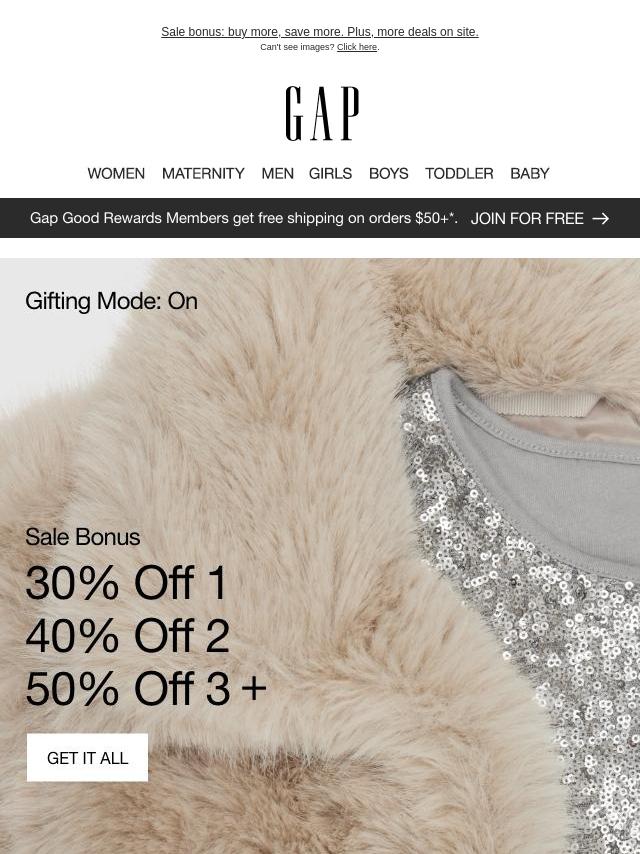Open the Baby category

(529, 173)
